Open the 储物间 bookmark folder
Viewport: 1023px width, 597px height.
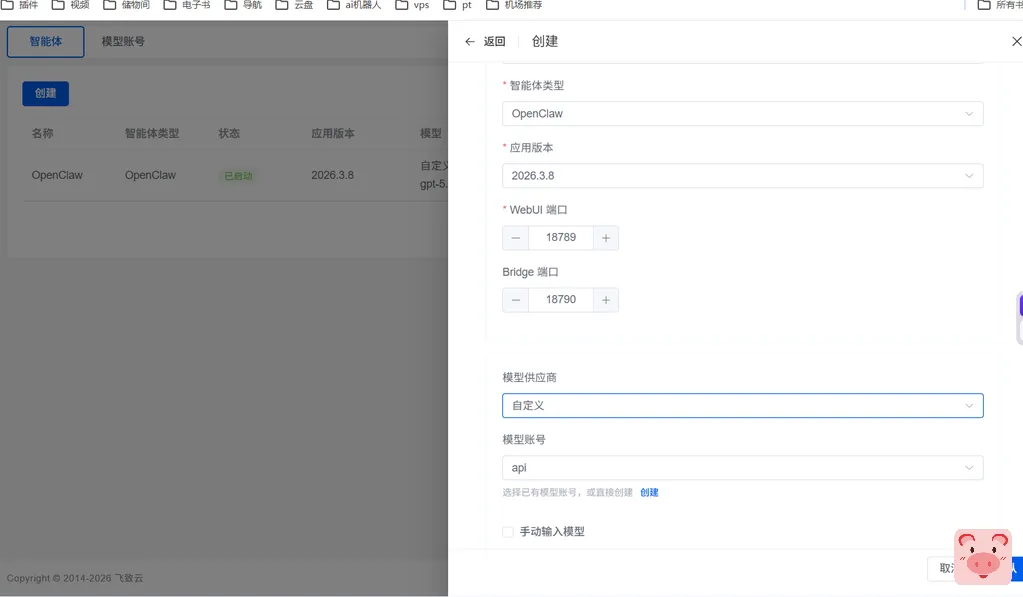pos(127,5)
